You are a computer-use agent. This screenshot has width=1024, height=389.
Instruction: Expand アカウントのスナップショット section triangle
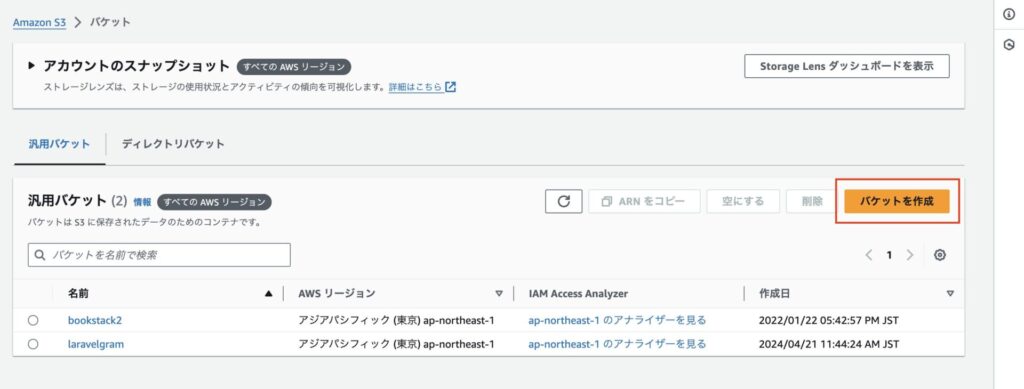point(31,66)
